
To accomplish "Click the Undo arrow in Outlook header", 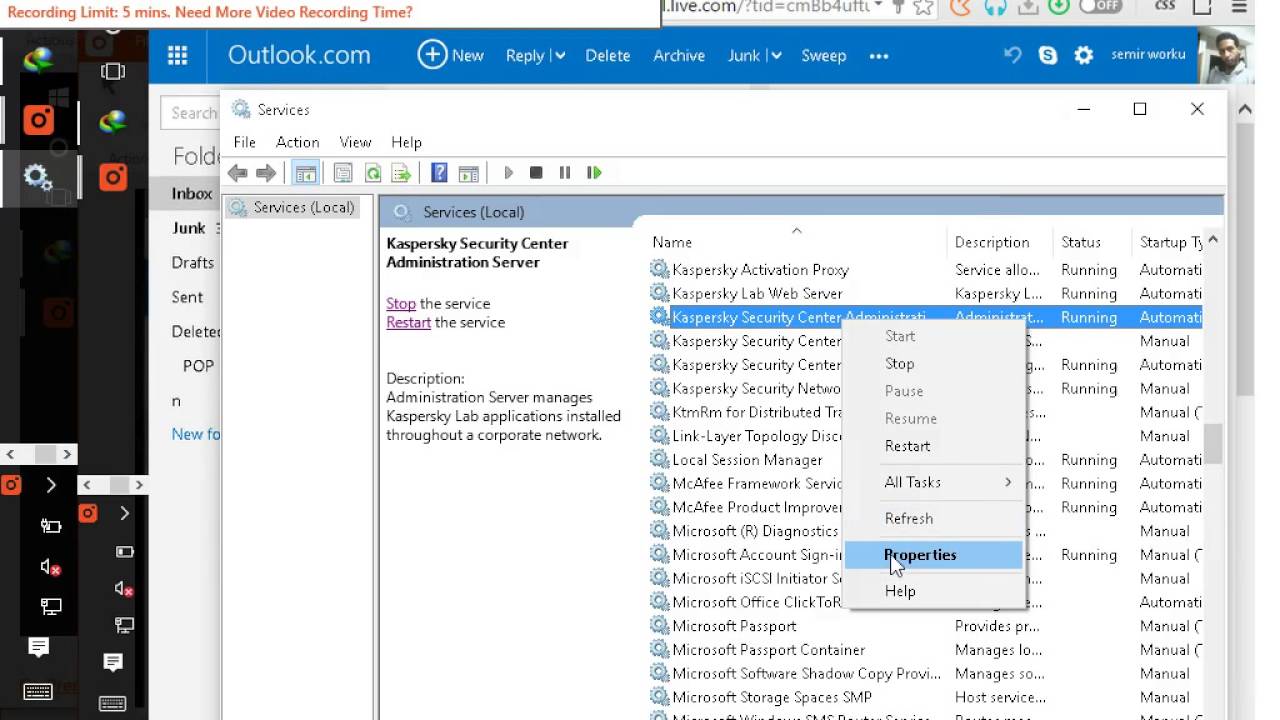I will tap(1012, 56).
